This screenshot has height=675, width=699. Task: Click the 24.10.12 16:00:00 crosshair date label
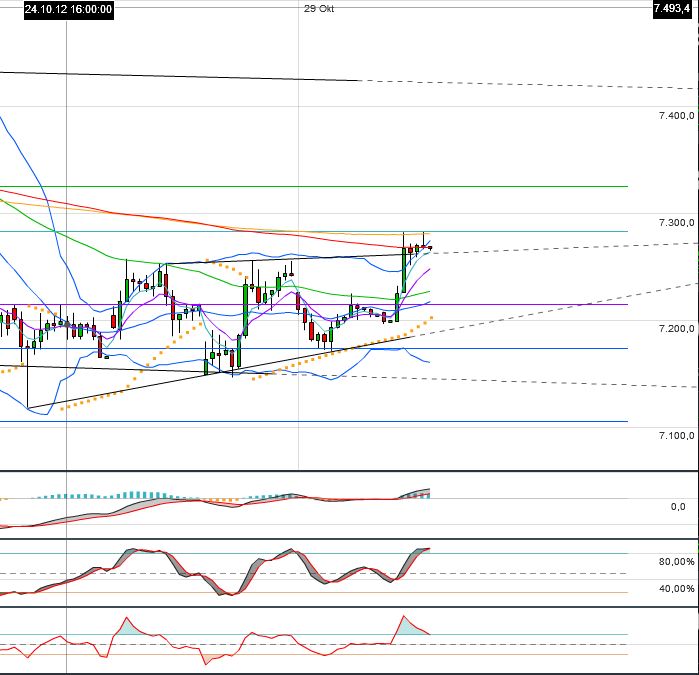pos(68,9)
